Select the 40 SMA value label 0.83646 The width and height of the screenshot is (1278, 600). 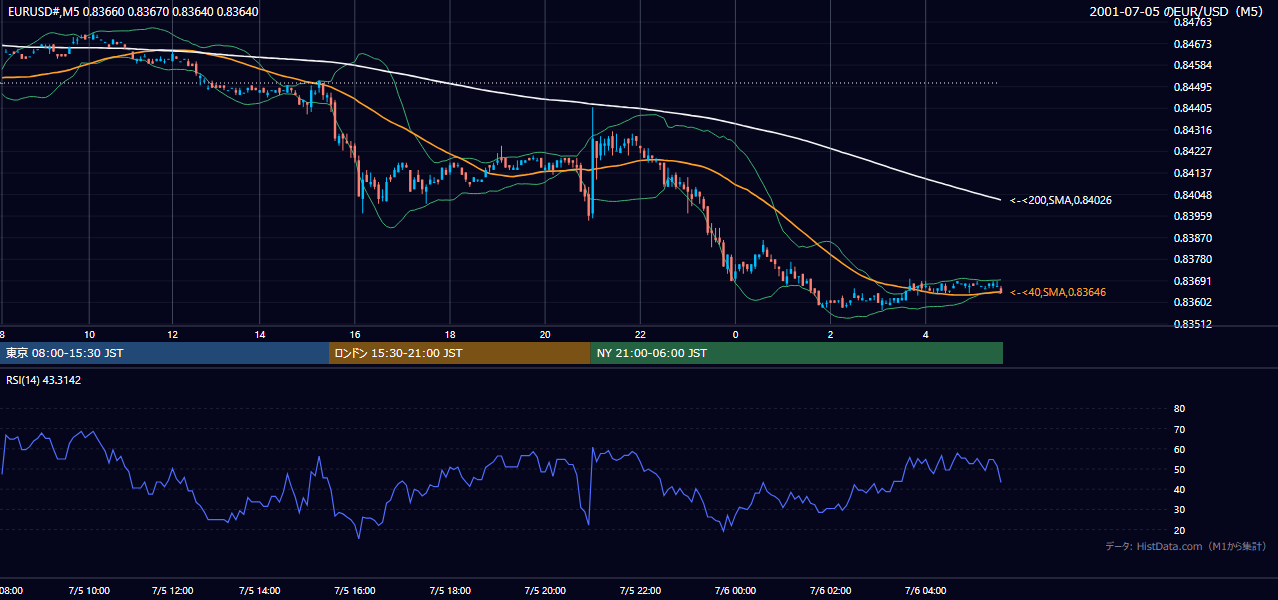(1058, 292)
